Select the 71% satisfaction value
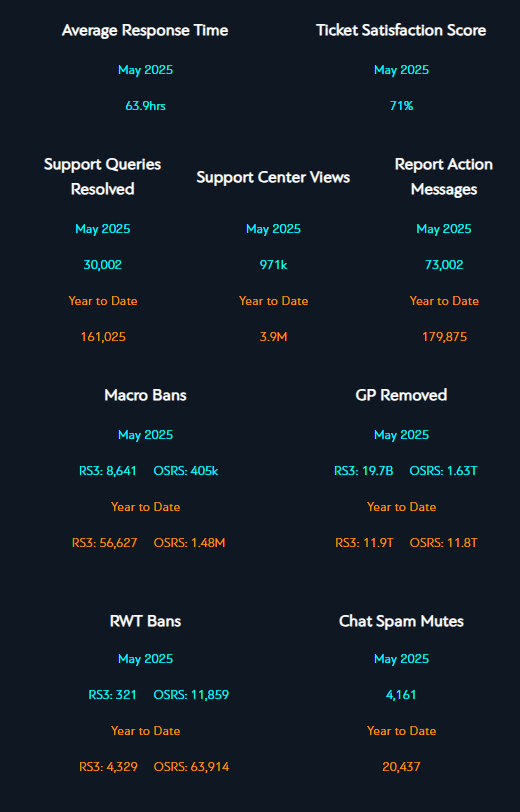 pyautogui.click(x=401, y=106)
